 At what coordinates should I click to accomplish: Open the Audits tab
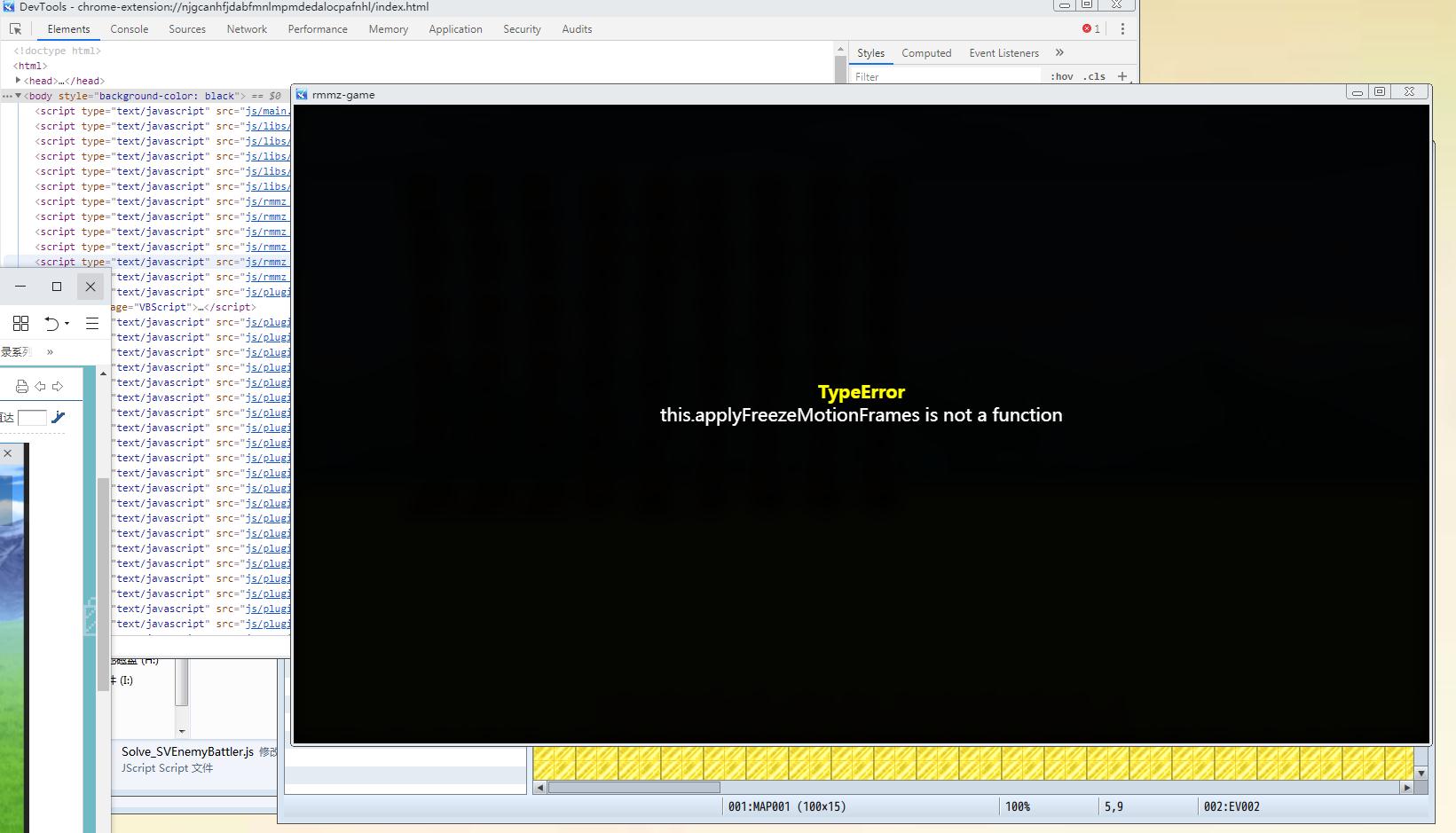[x=577, y=29]
